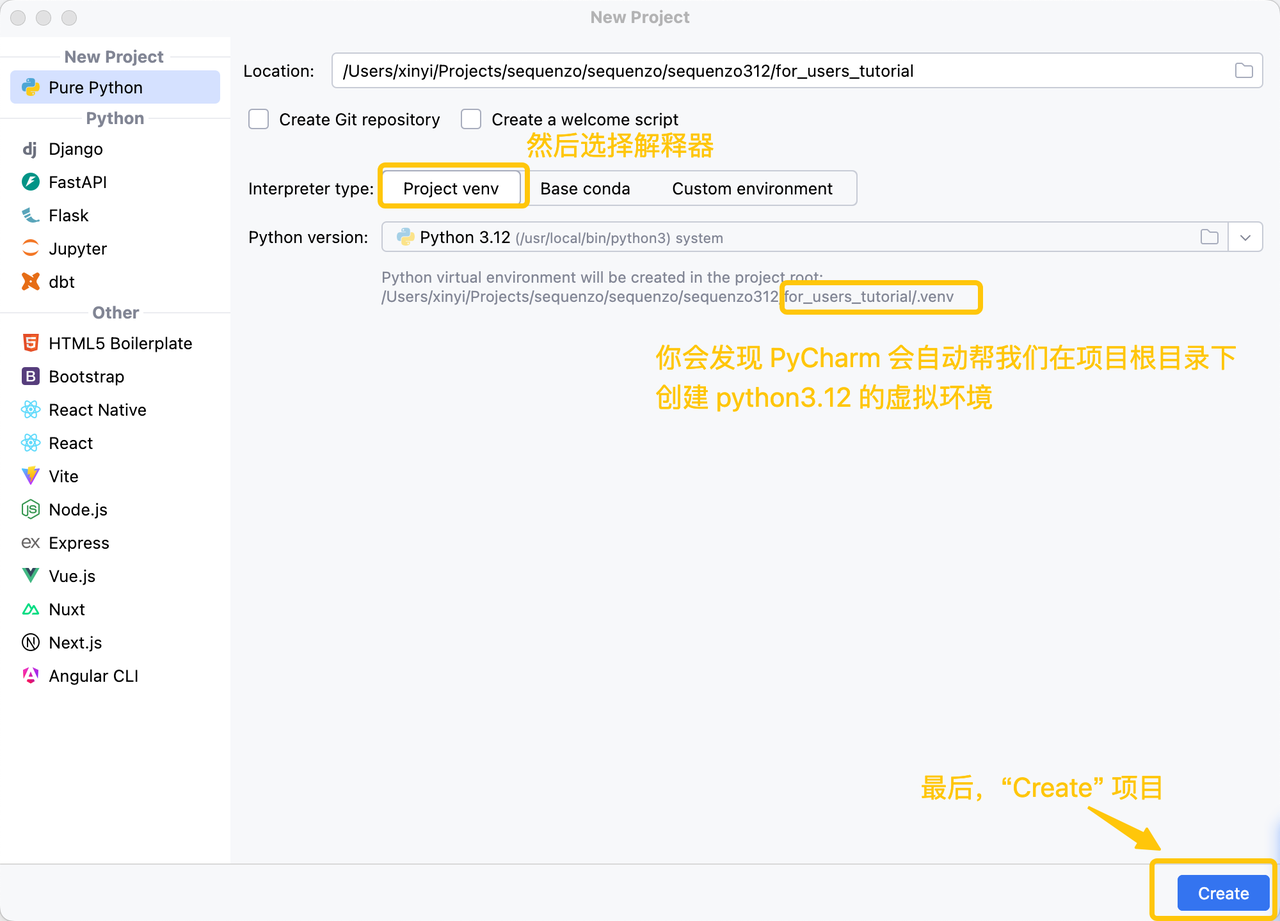Enable Create Git repository
Screen dimensions: 1280x921
click(258, 119)
